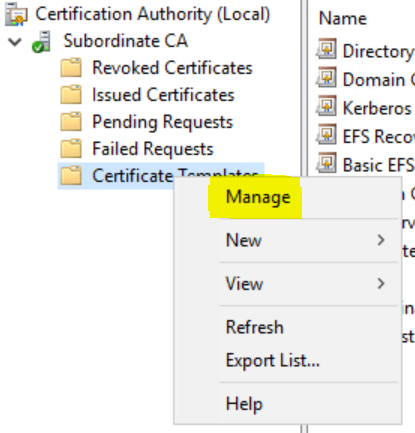Click the Directory template certificate icon
Screen dimensions: 415x433
(326, 49)
